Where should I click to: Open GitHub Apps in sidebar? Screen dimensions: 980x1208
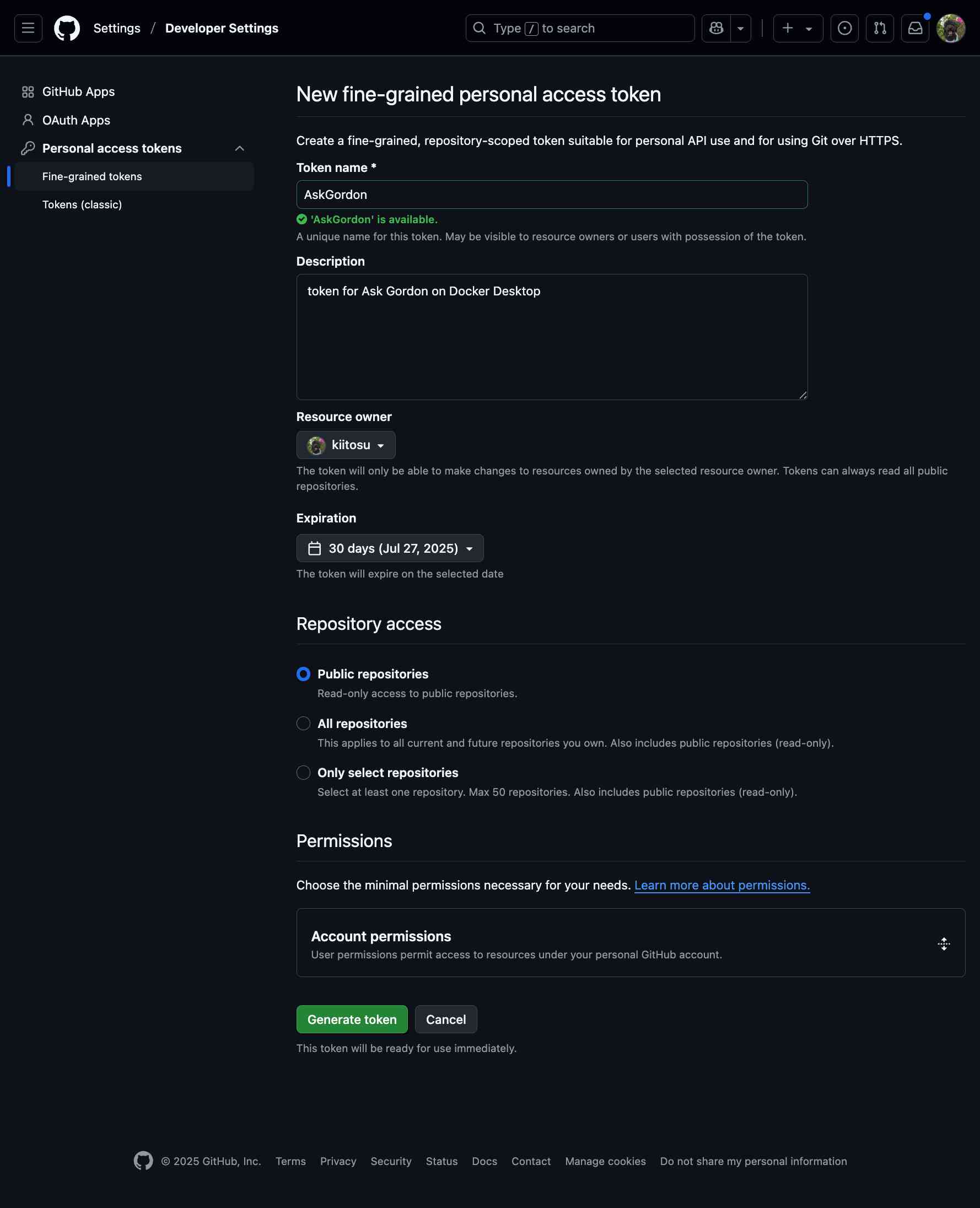point(78,91)
